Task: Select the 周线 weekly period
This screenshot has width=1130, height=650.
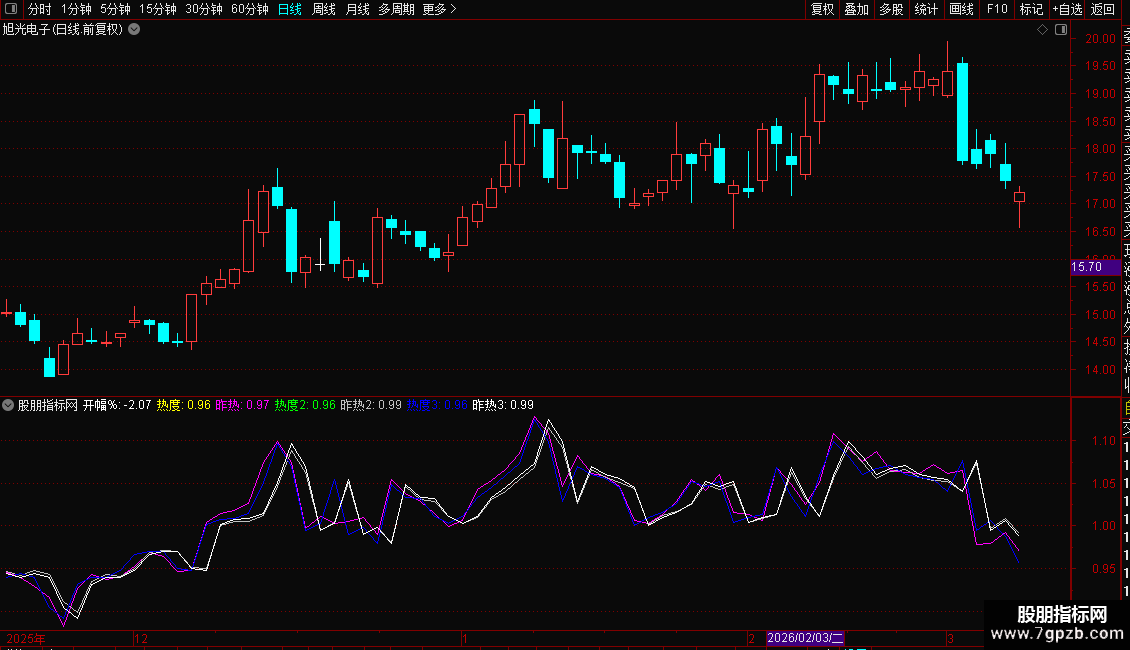Action: click(x=324, y=9)
